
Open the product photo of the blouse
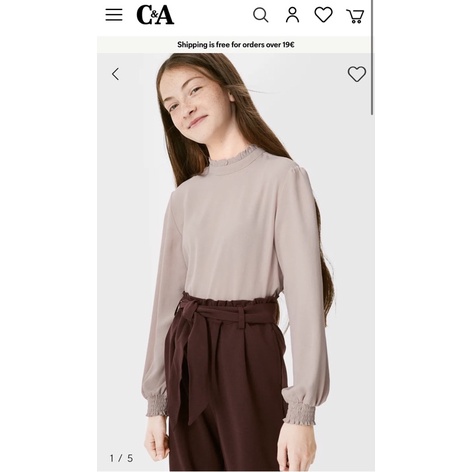(236, 262)
